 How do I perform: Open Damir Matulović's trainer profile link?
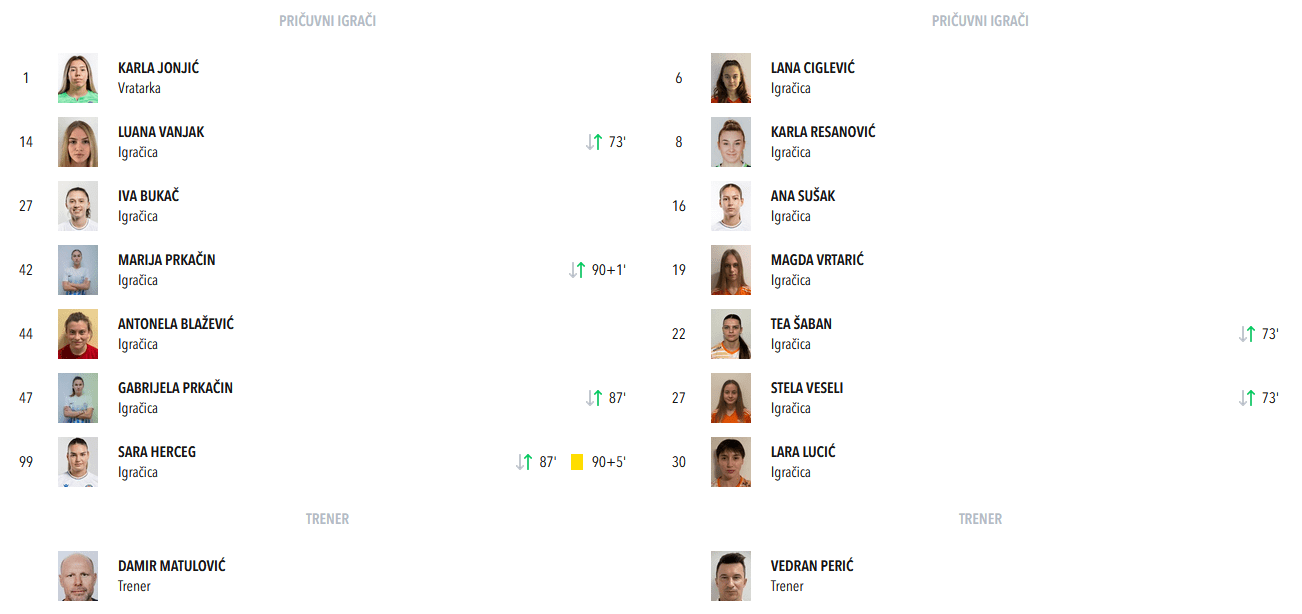(x=172, y=566)
